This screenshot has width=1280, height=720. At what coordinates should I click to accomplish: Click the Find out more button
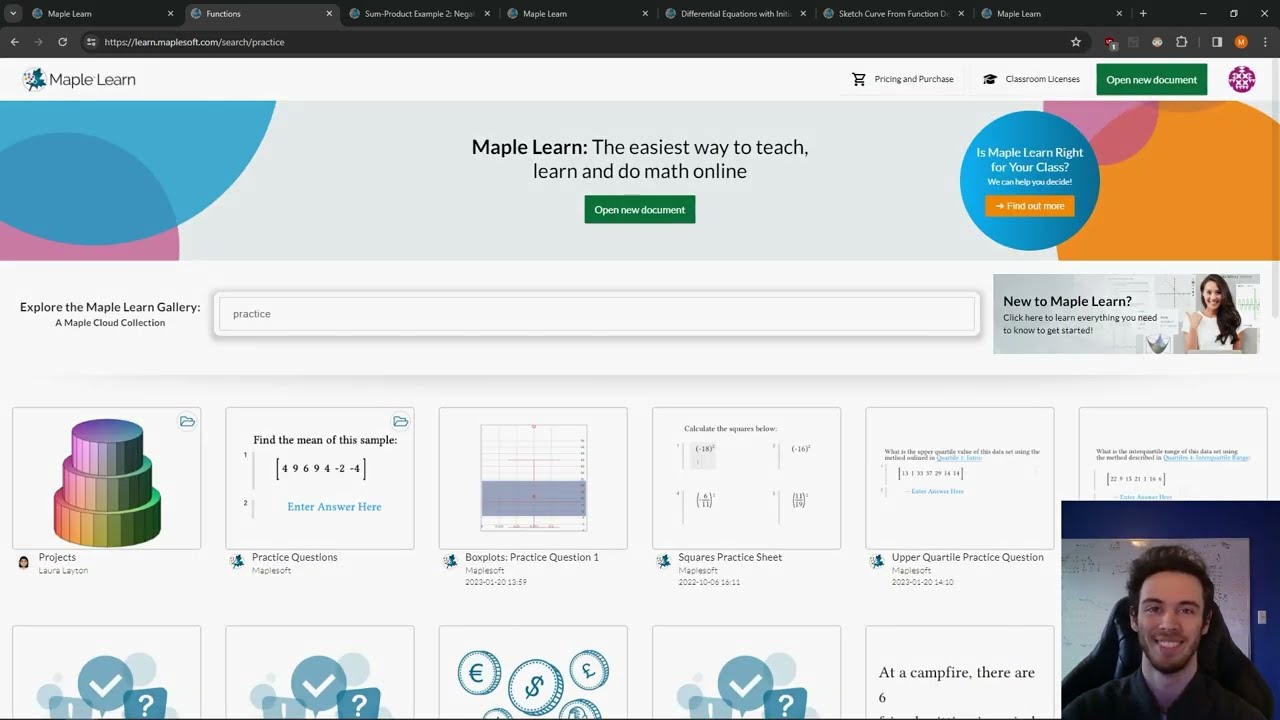click(1029, 206)
